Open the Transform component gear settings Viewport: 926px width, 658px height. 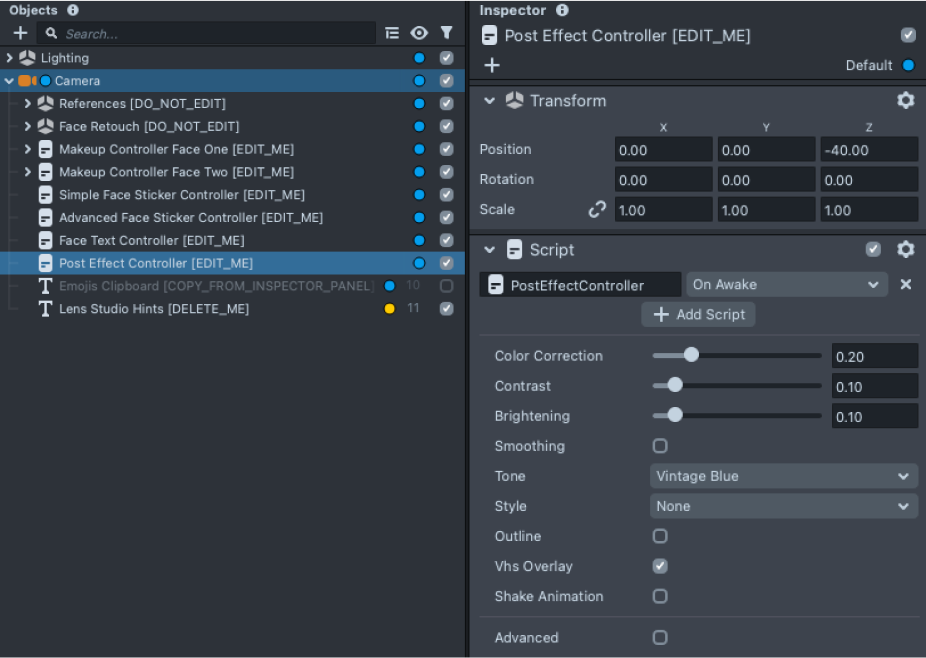tap(905, 100)
